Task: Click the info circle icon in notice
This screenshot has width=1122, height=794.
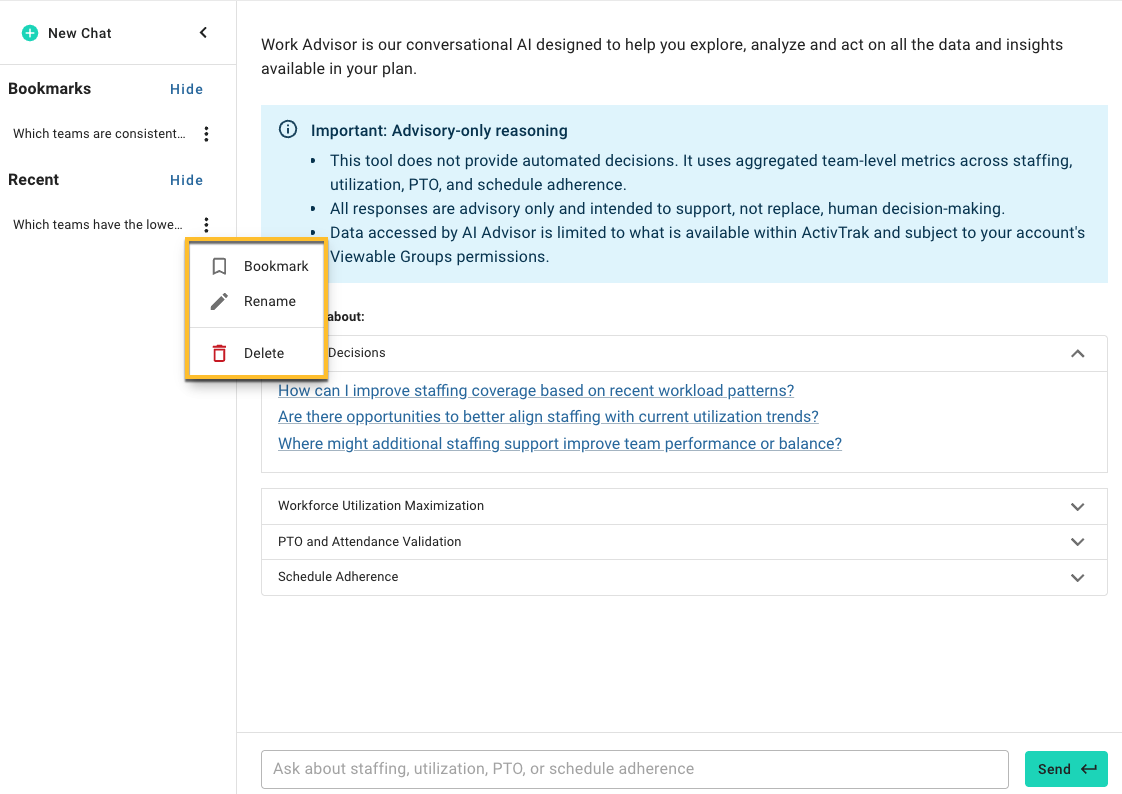Action: point(288,129)
